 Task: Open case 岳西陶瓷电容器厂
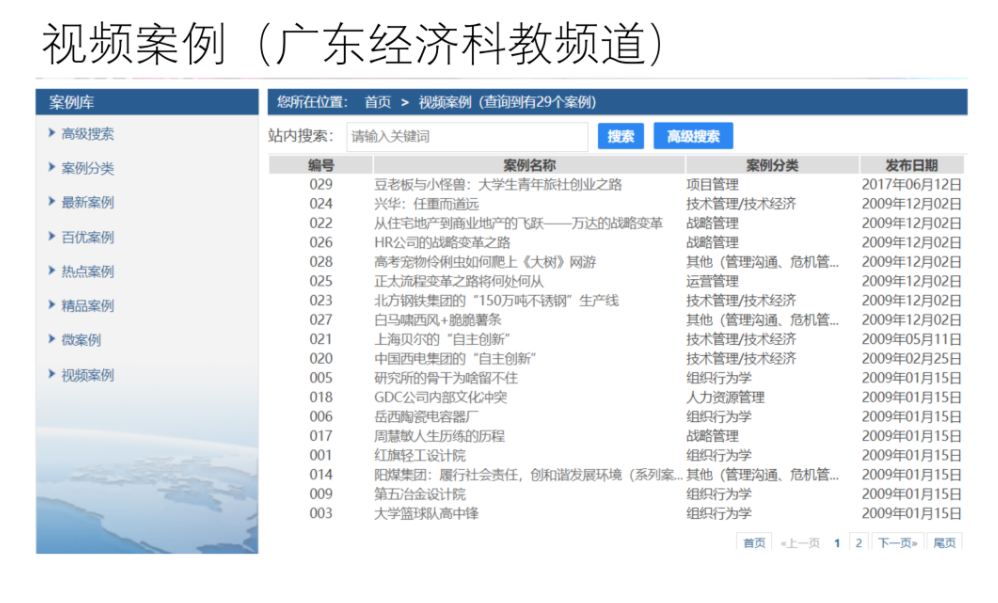pyautogui.click(x=426, y=416)
